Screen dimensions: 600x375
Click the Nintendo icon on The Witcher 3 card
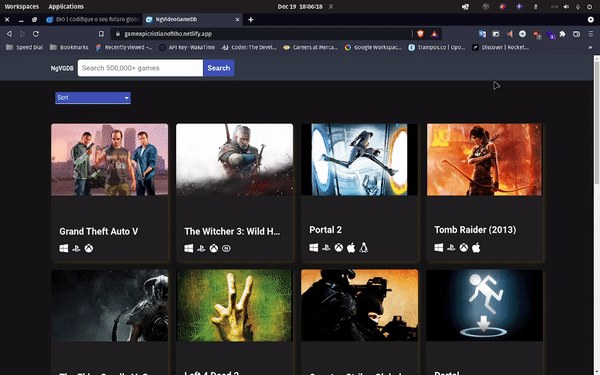coord(226,248)
